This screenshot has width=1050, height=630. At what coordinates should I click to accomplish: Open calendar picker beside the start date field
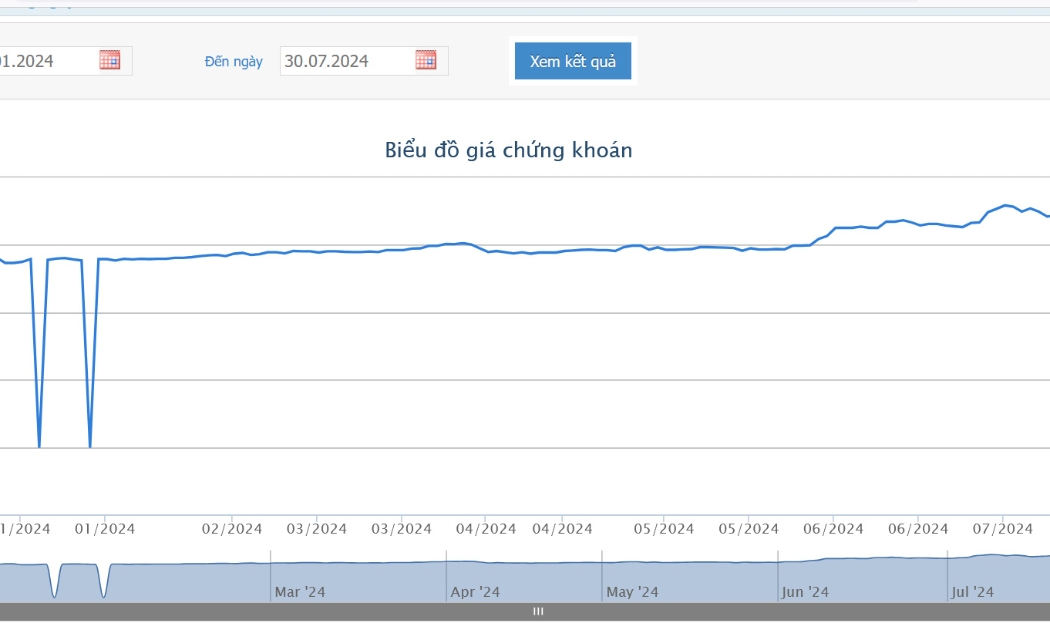click(x=110, y=60)
